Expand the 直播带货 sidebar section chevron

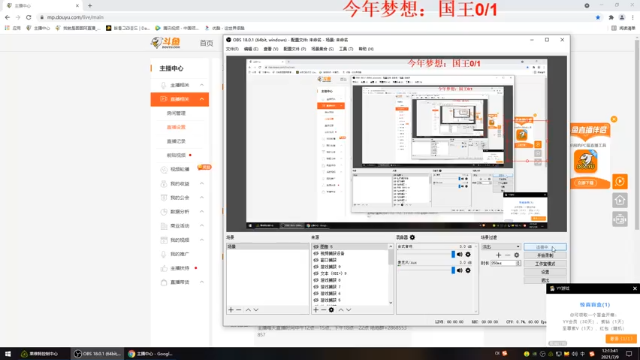(x=202, y=282)
